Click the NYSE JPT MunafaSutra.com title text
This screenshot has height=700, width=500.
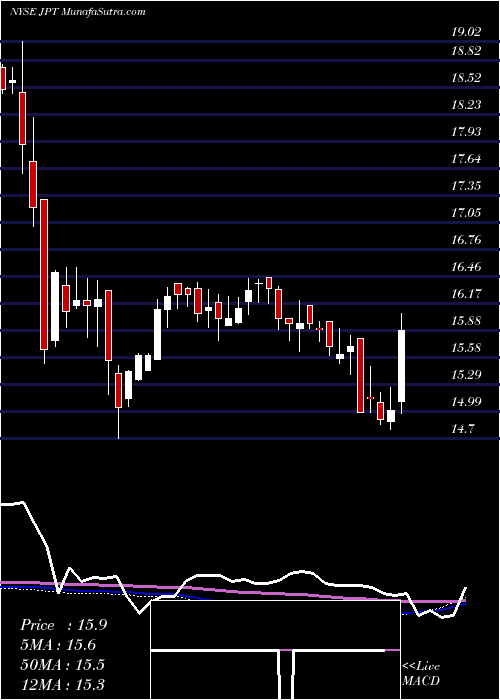coord(78,12)
